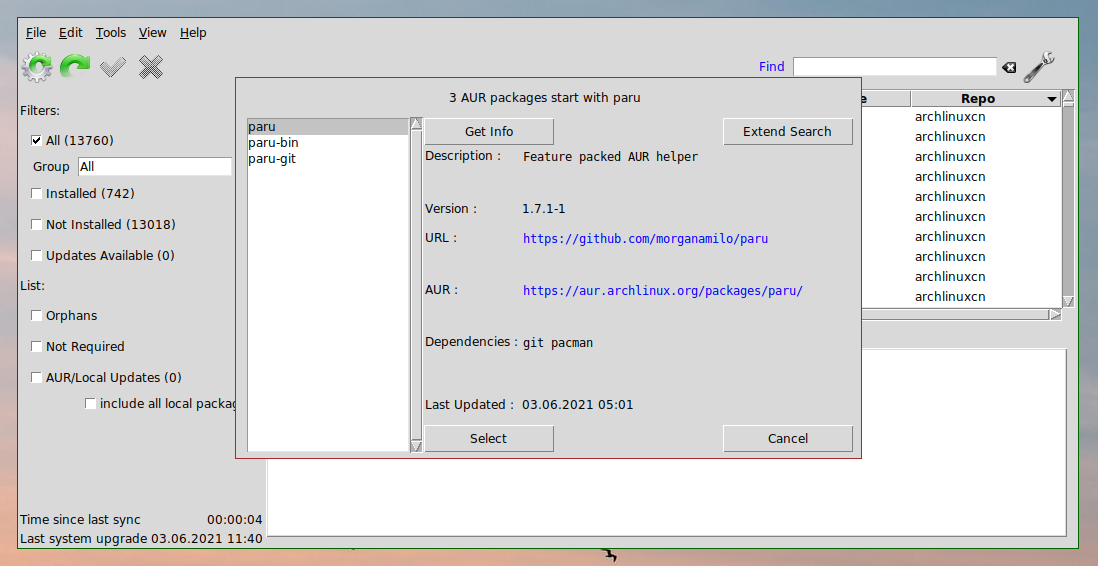Click the red X cancel icon
Screen dimensions: 1098x566
(151, 67)
